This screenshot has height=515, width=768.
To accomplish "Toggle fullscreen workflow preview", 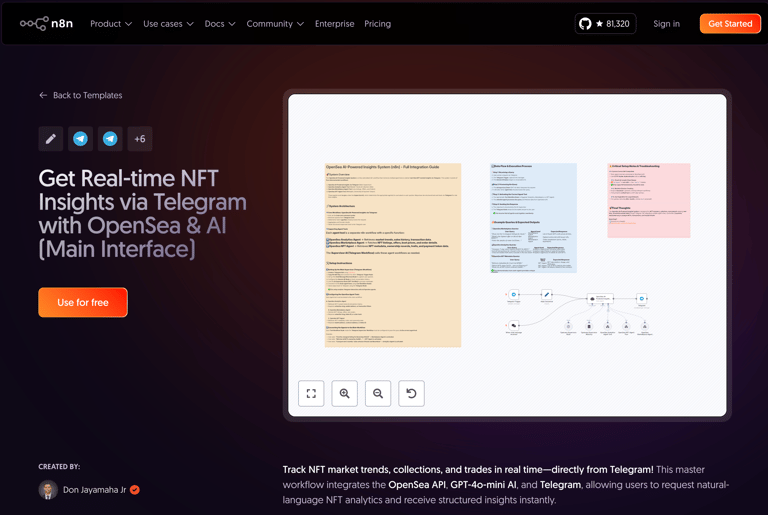I will (x=311, y=393).
